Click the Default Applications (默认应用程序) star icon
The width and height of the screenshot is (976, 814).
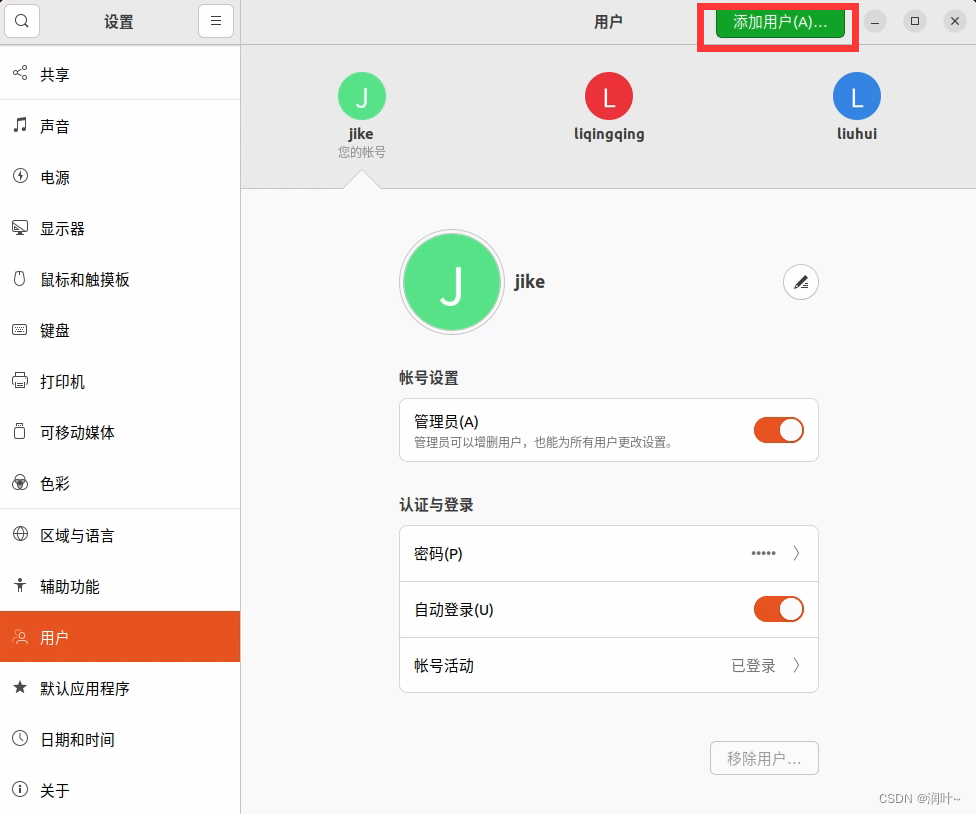[x=20, y=687]
